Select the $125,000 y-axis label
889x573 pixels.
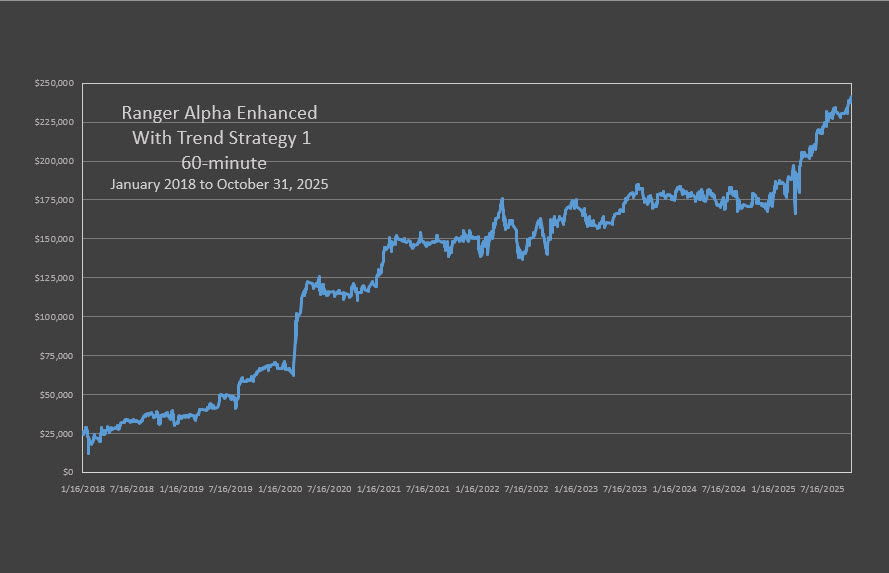coord(56,278)
